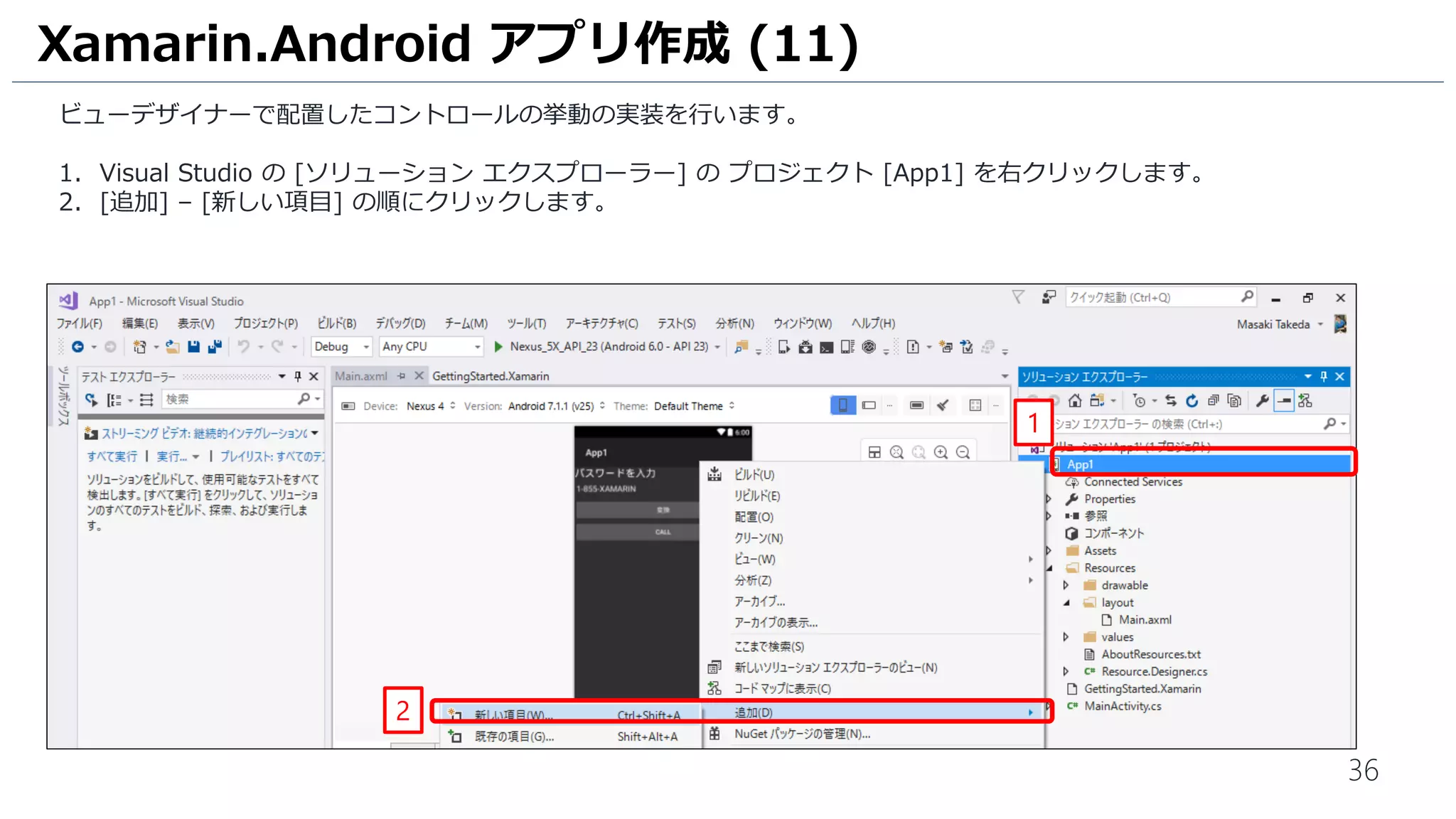The image size is (1456, 819).
Task: Click the zoom out icon in designer
Action: (963, 452)
